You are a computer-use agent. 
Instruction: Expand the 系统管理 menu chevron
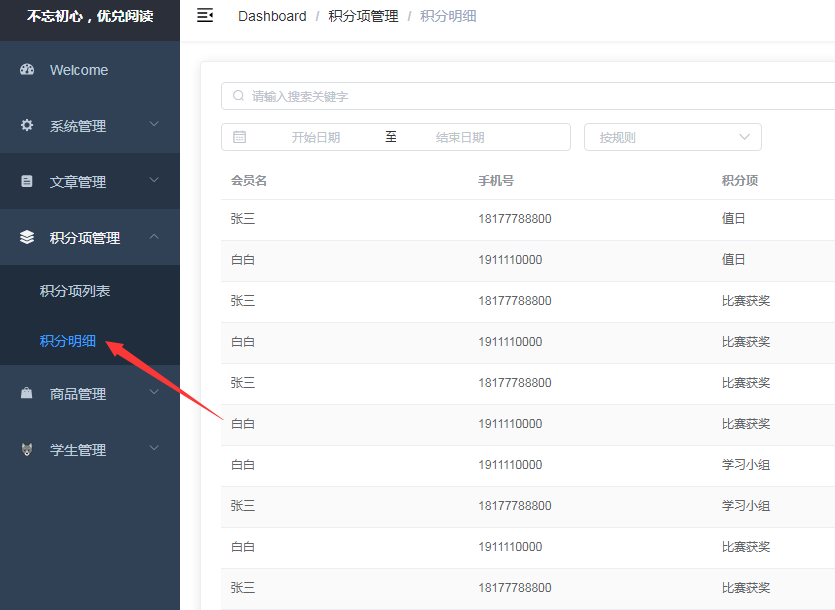(x=154, y=124)
